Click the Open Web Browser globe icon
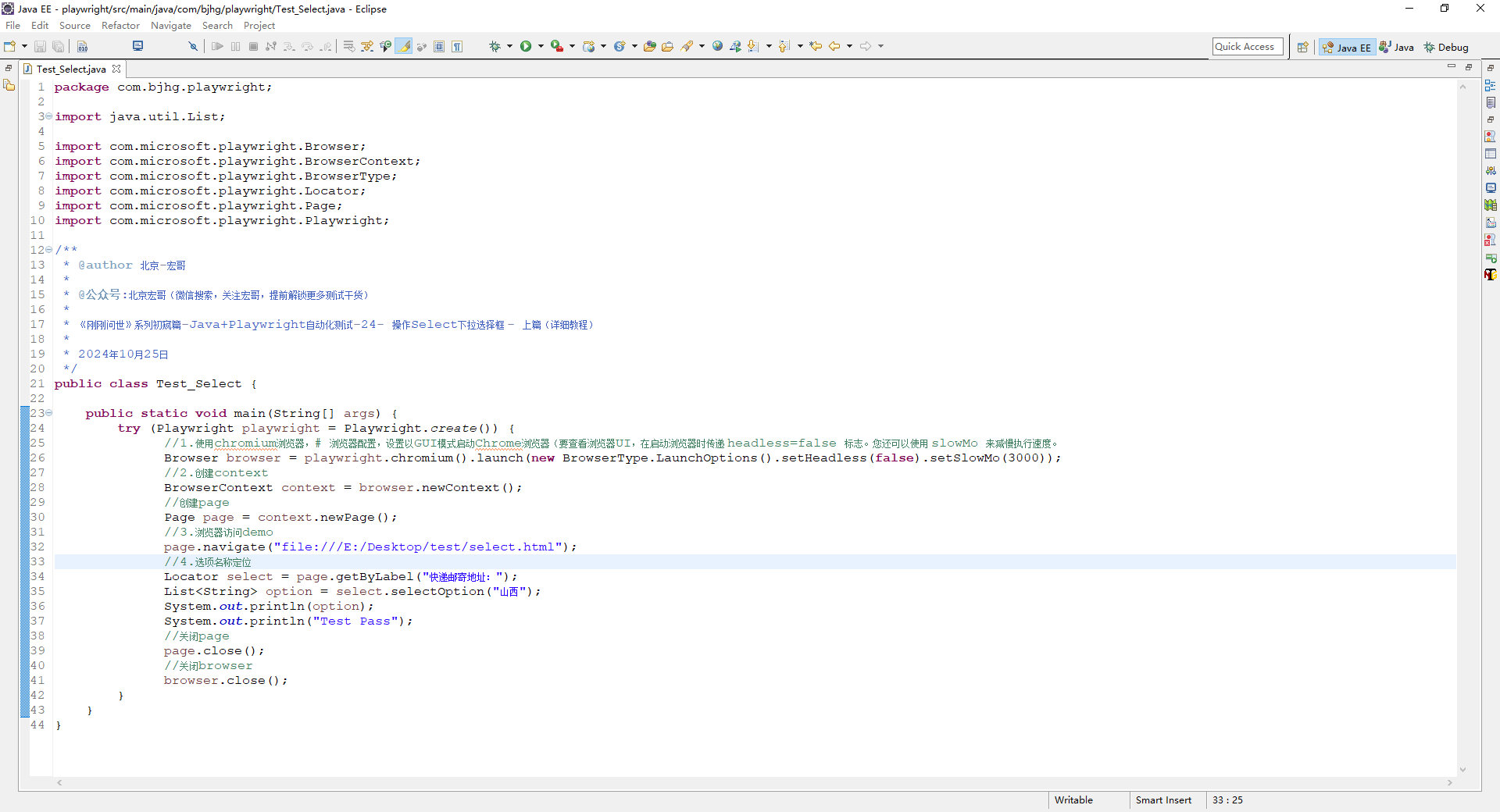 pos(717,47)
